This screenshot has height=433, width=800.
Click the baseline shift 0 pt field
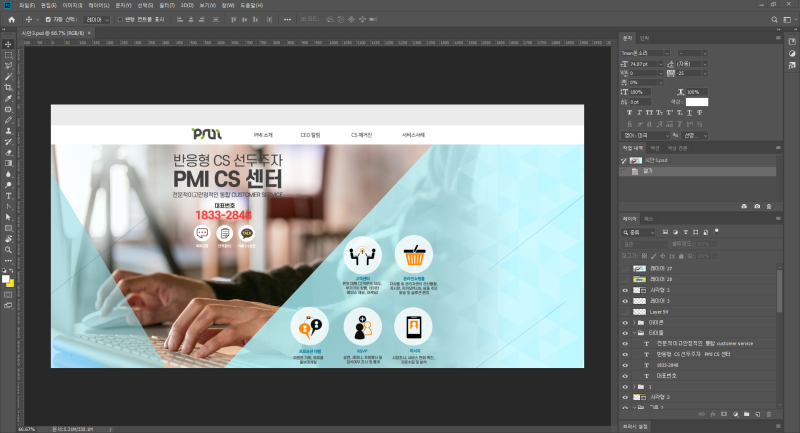click(x=640, y=102)
